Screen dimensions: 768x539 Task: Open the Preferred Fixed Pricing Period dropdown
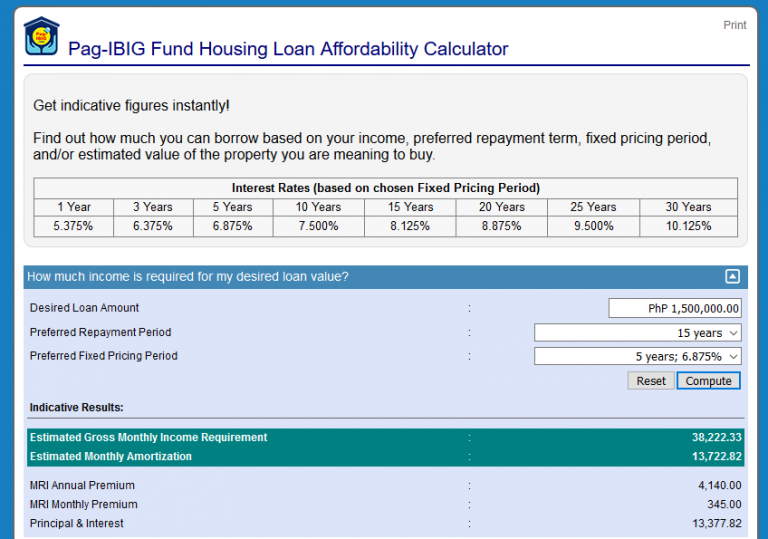click(637, 356)
